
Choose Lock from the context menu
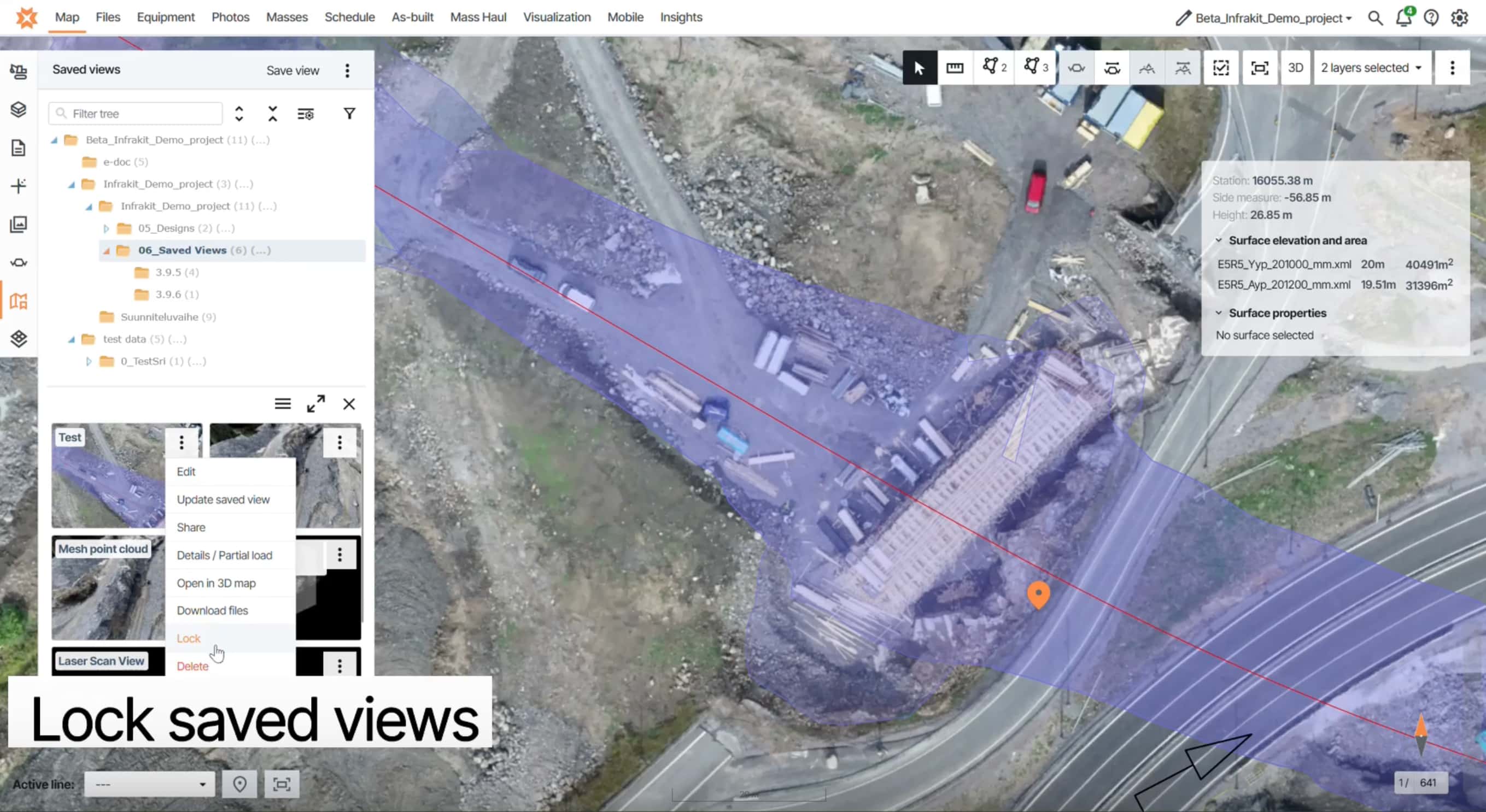click(231, 638)
